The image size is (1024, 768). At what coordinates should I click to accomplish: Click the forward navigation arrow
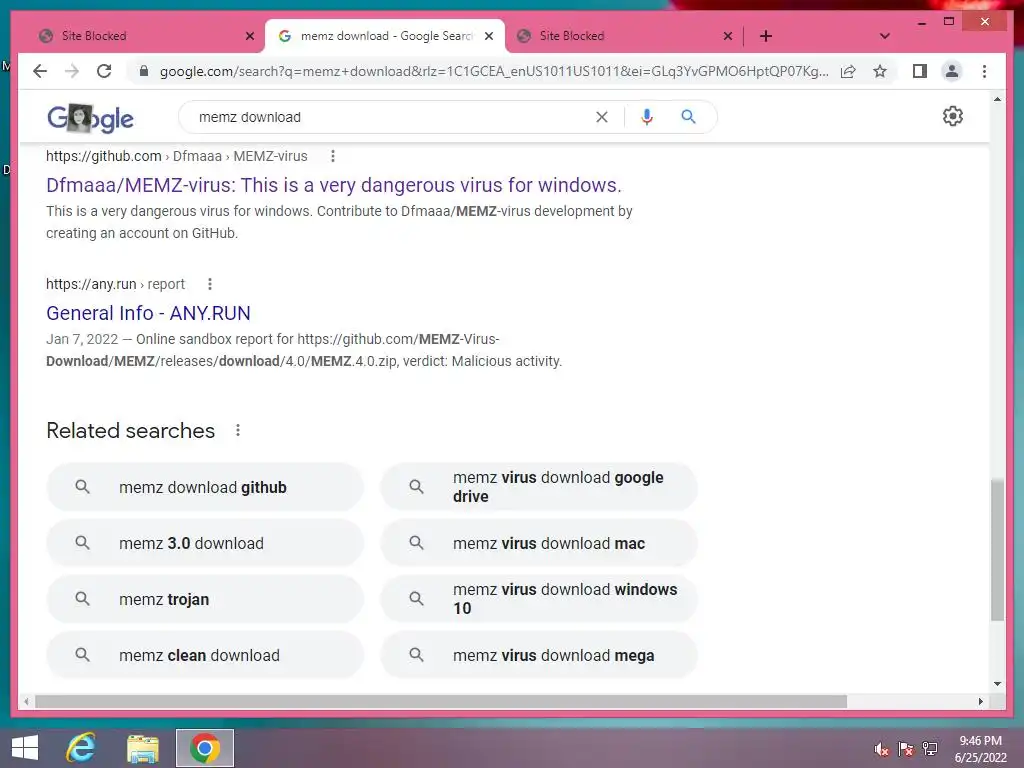[x=72, y=71]
